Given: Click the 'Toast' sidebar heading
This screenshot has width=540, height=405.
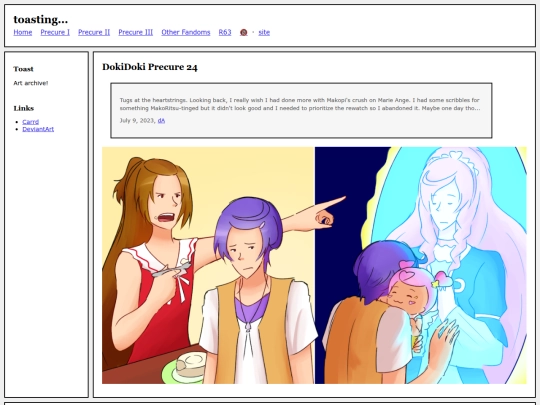Looking at the screenshot, I should 23,69.
